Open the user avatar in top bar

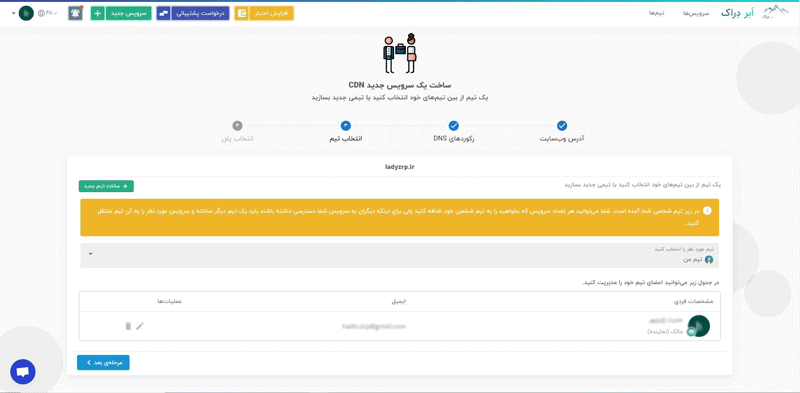point(26,13)
